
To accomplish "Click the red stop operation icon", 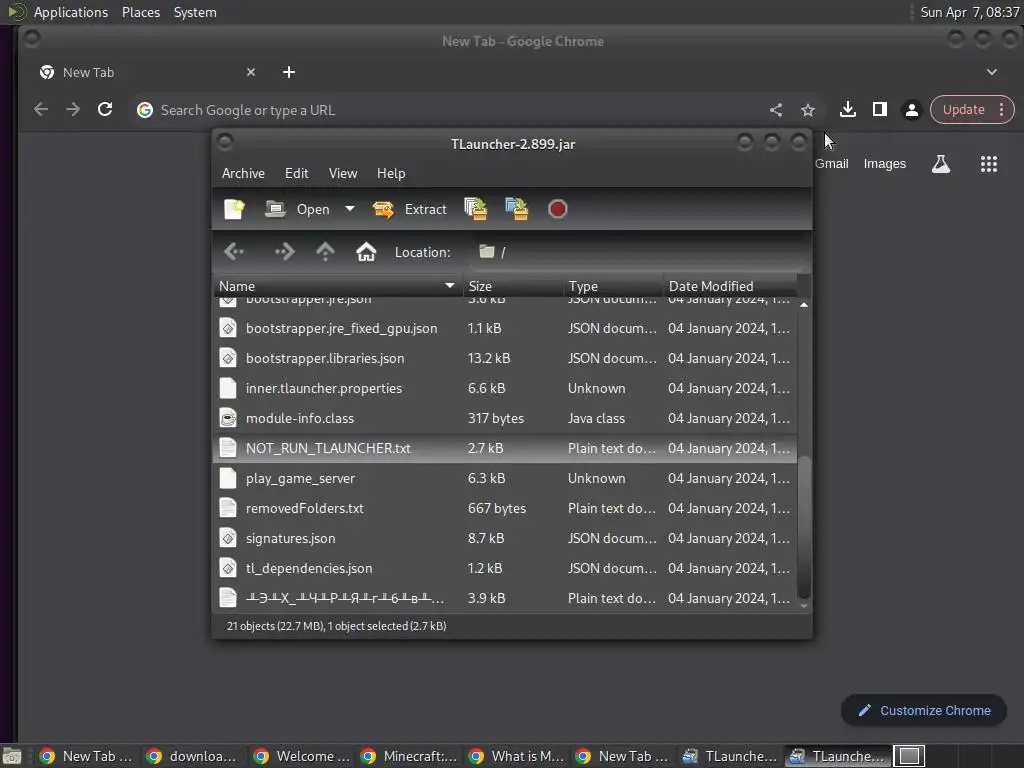I will pyautogui.click(x=557, y=209).
